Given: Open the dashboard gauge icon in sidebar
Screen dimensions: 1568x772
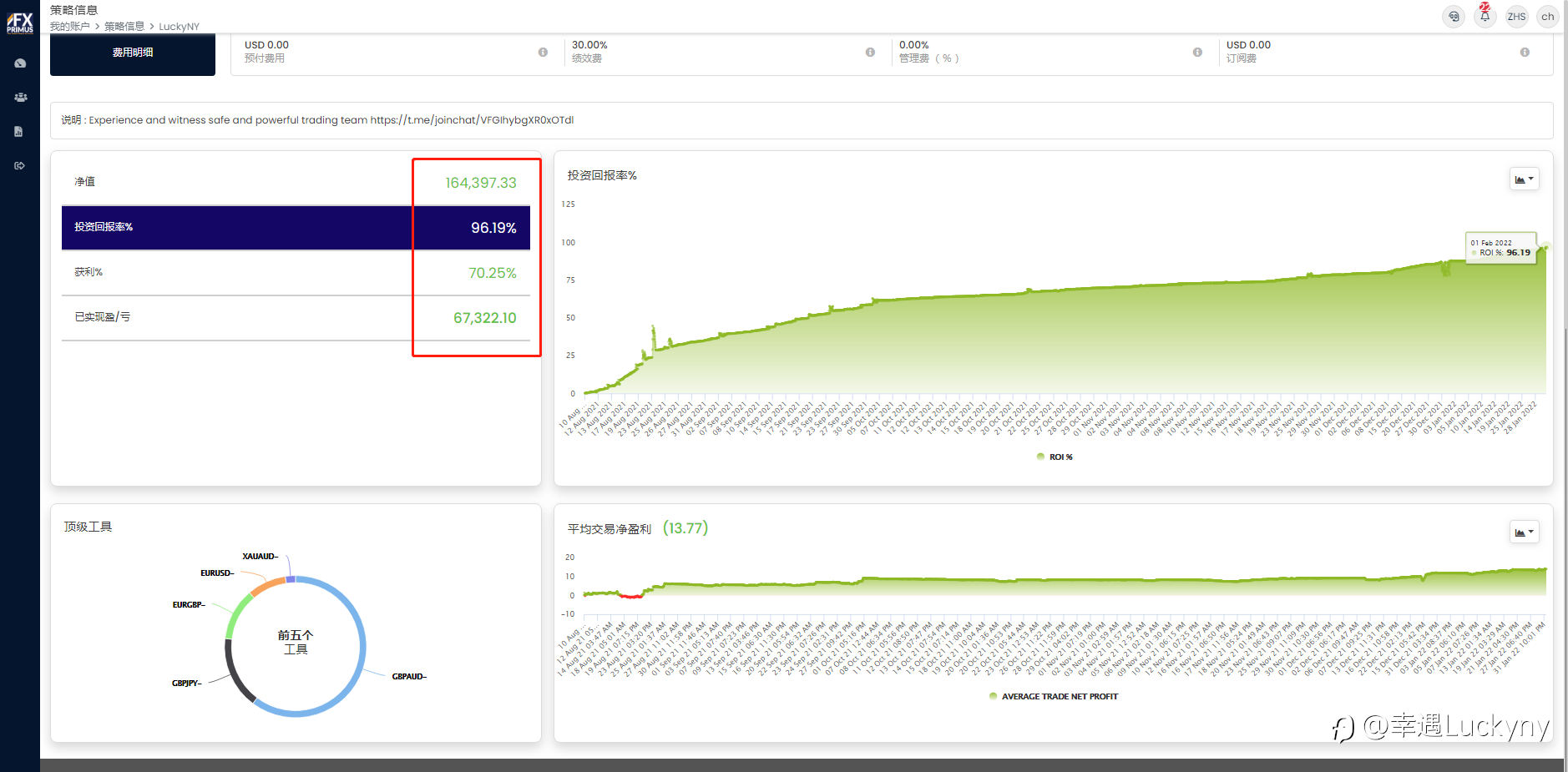Looking at the screenshot, I should pos(20,63).
